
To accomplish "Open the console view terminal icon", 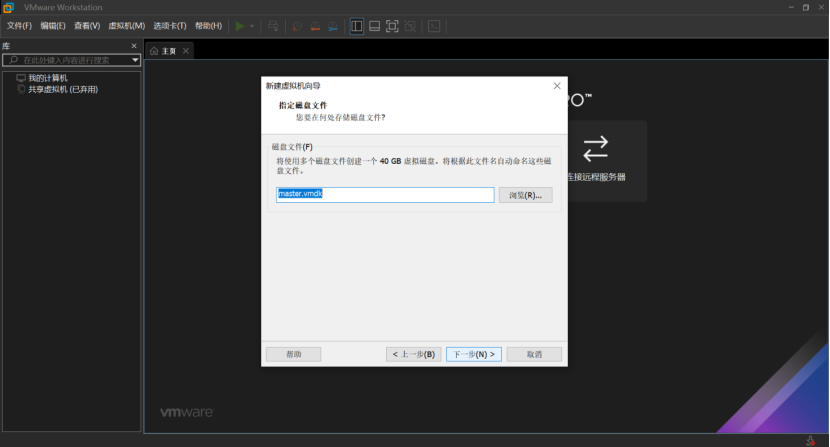I will pyautogui.click(x=434, y=26).
